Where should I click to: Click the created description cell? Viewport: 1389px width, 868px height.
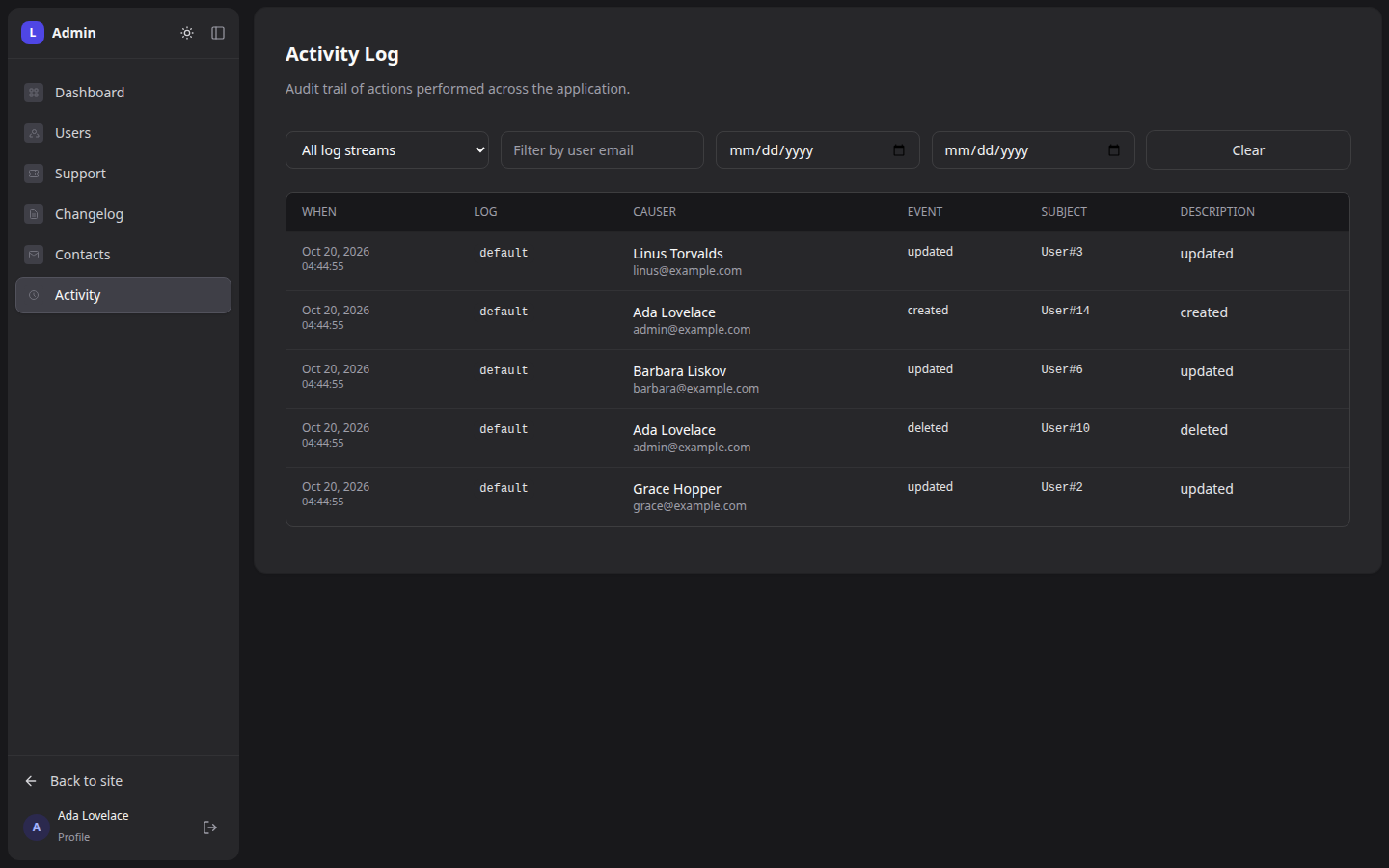click(x=1204, y=312)
